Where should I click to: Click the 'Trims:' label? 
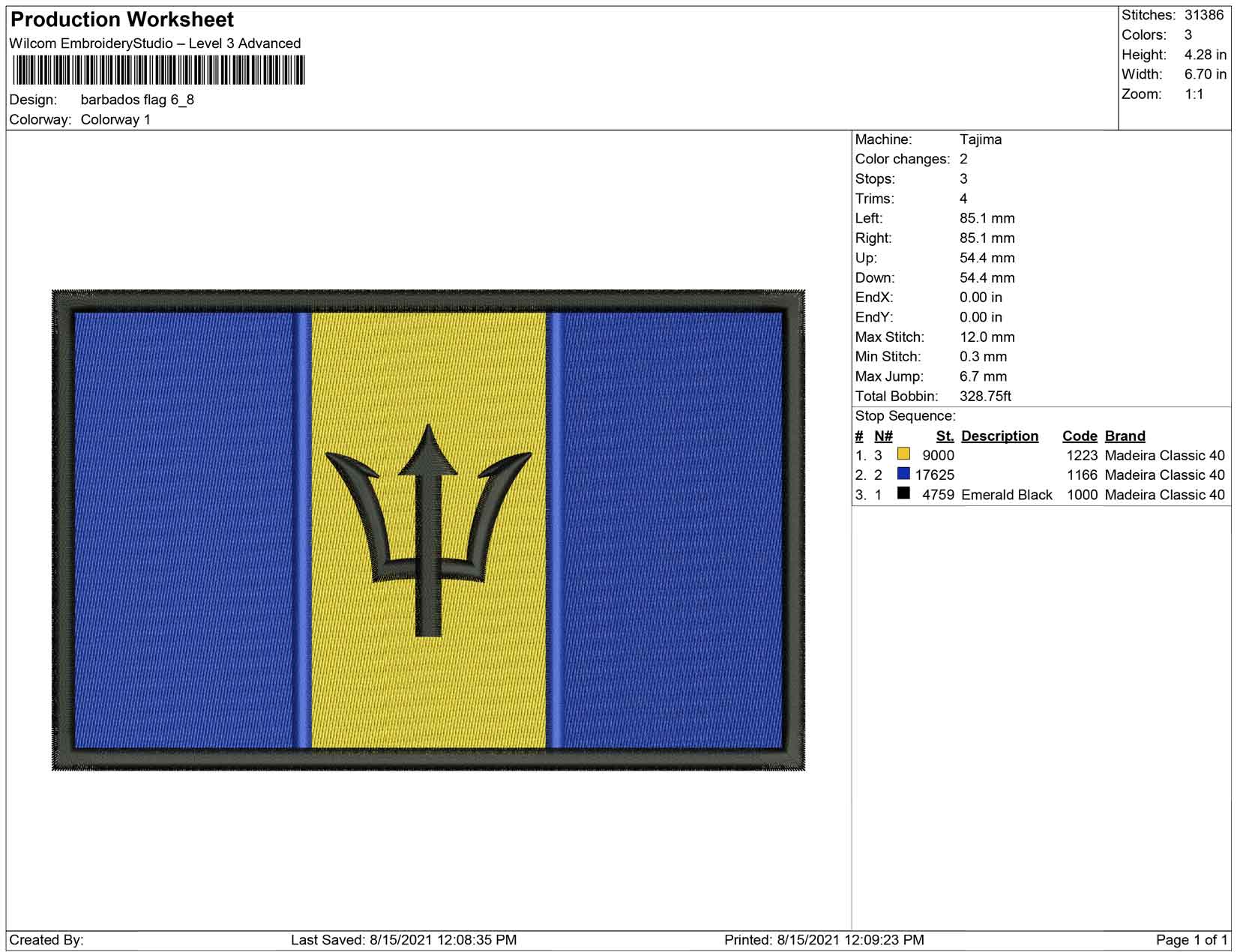875,199
